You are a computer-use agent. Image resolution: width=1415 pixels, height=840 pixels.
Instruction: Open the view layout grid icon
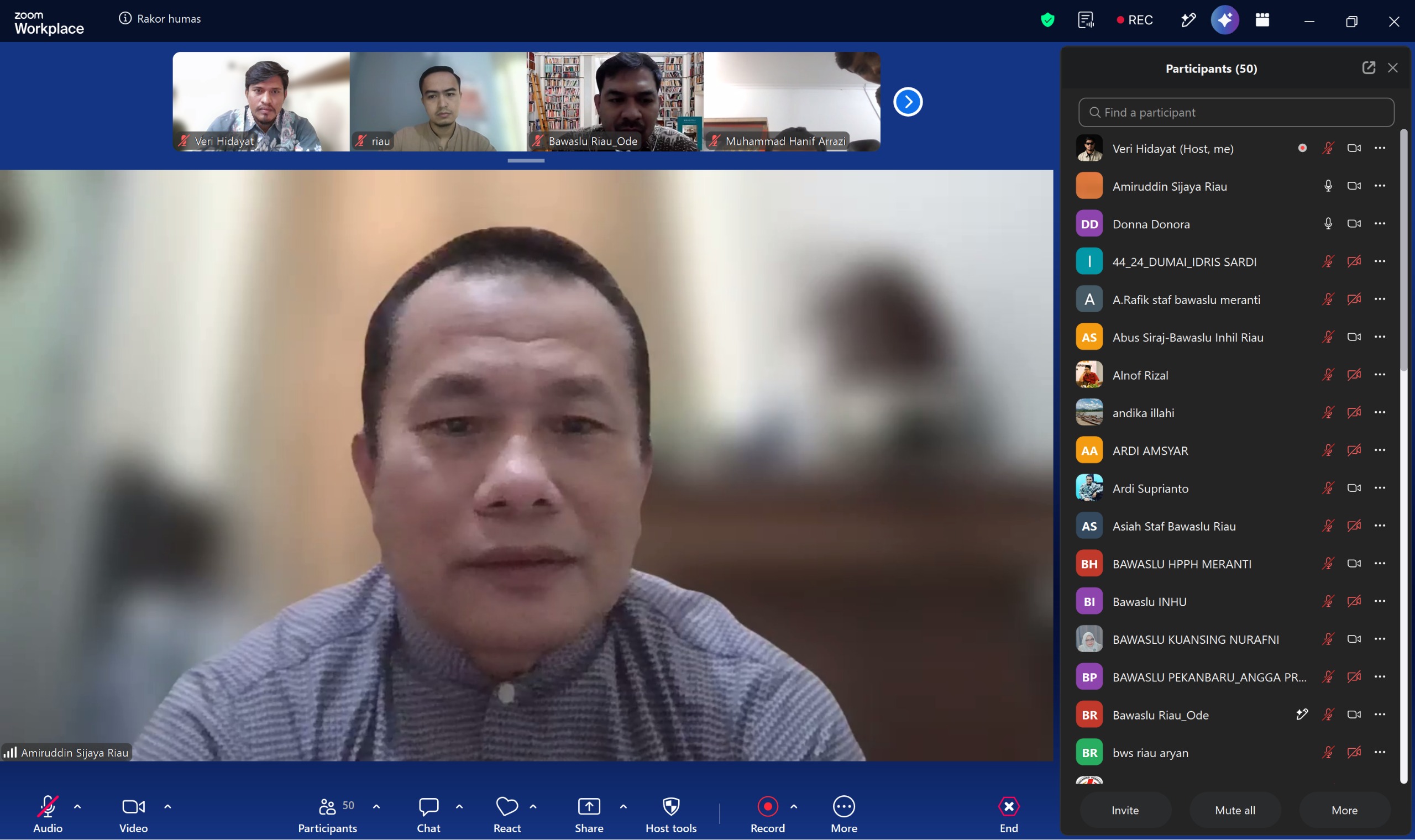1262,20
